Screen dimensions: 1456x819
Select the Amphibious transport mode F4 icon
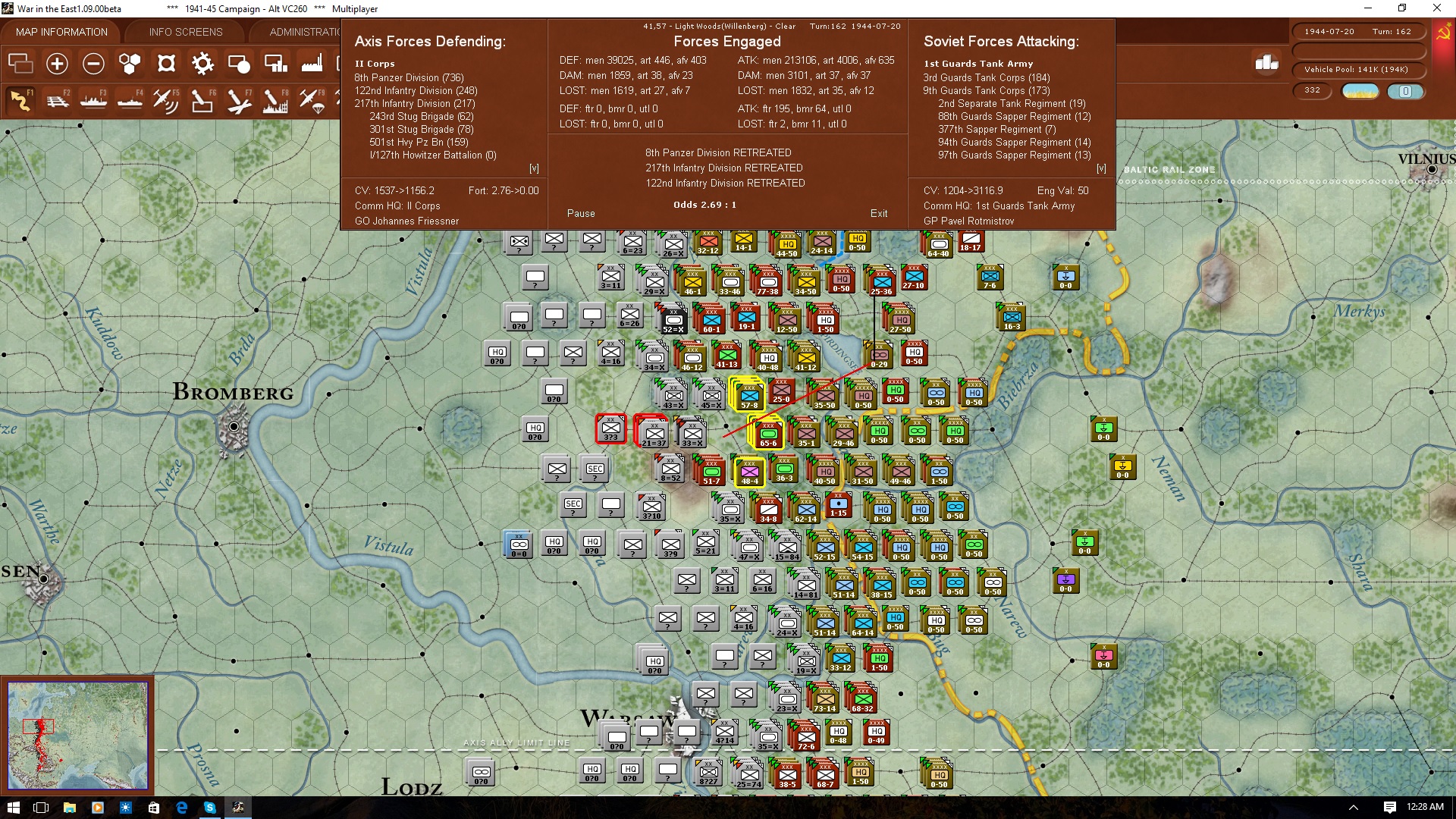pos(130,101)
